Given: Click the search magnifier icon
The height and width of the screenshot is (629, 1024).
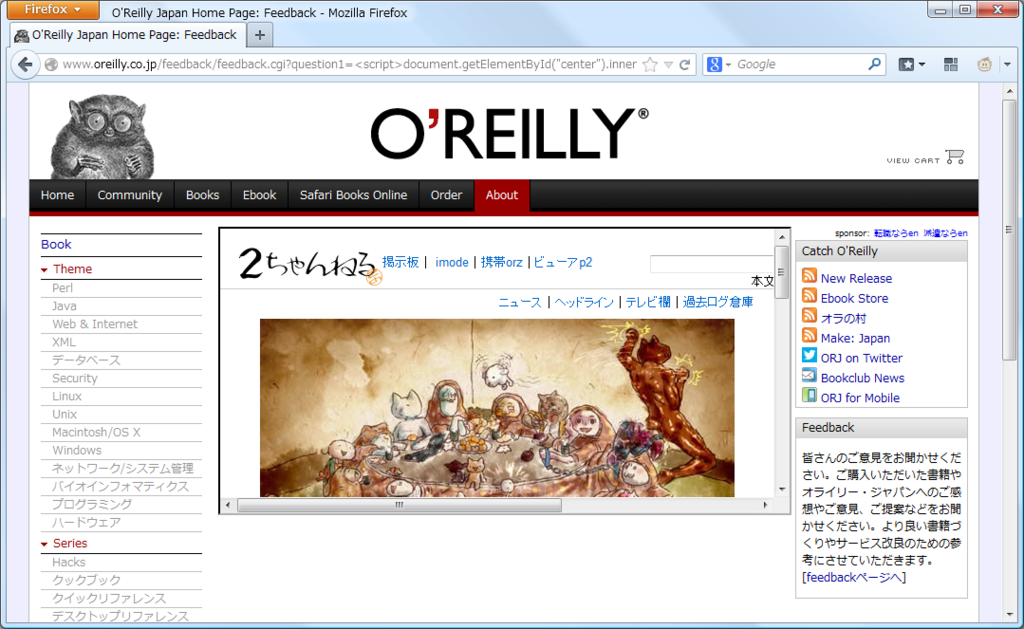Looking at the screenshot, I should pyautogui.click(x=874, y=64).
